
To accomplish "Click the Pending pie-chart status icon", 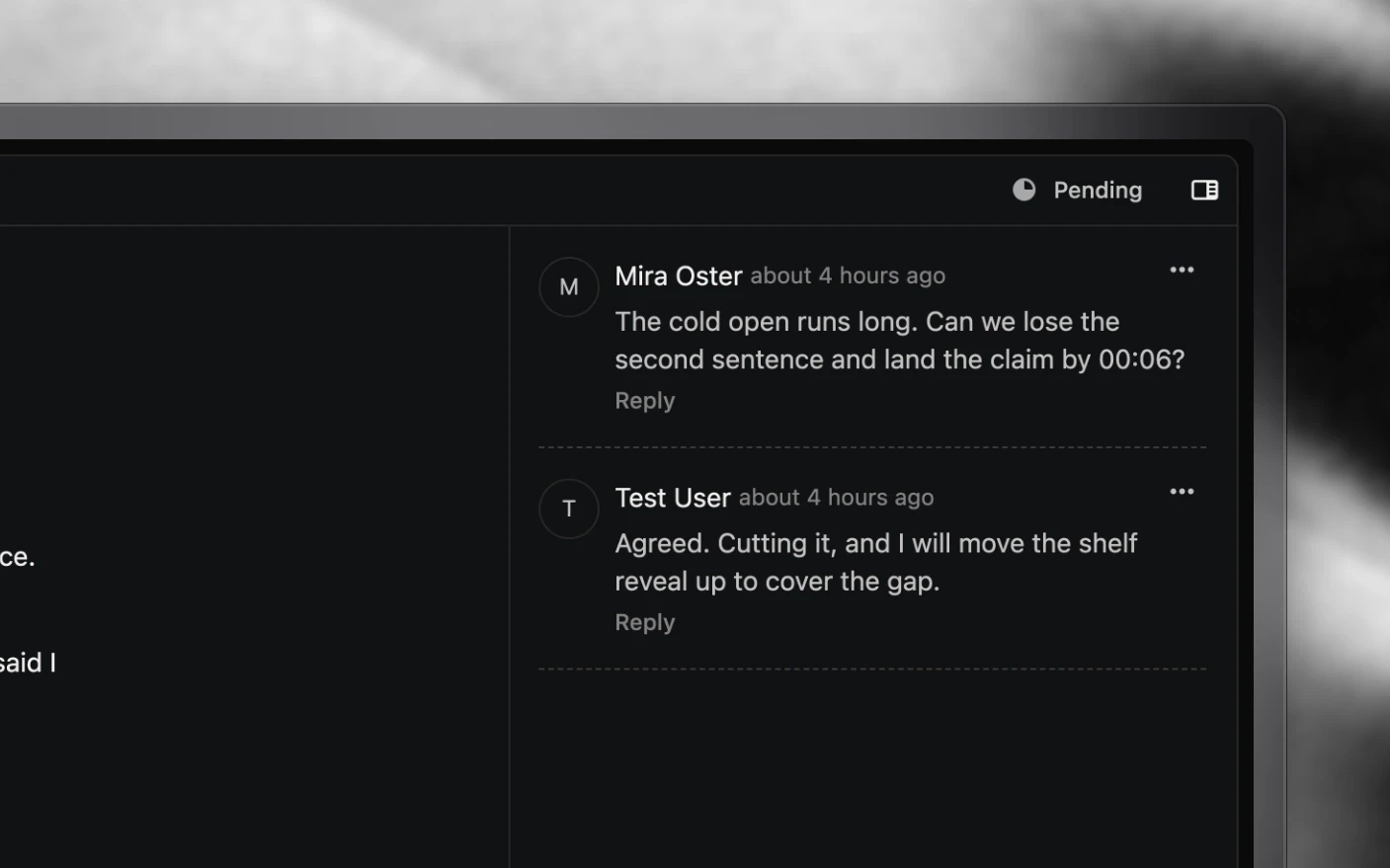I will tap(1024, 190).
